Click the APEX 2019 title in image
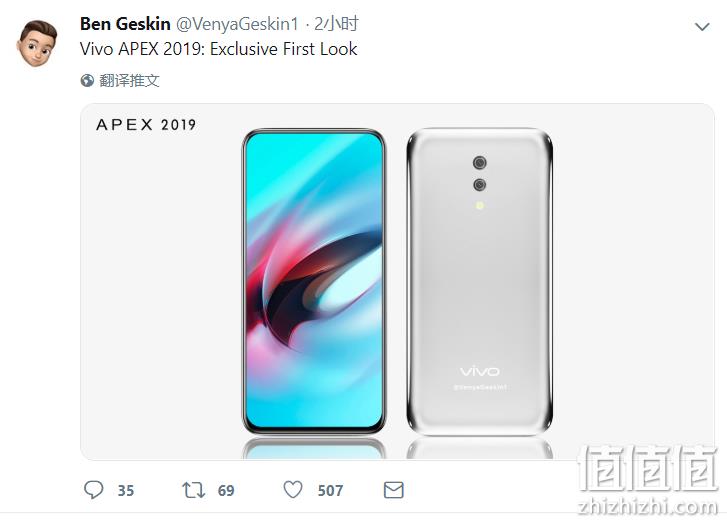This screenshot has width=727, height=524. 146,125
